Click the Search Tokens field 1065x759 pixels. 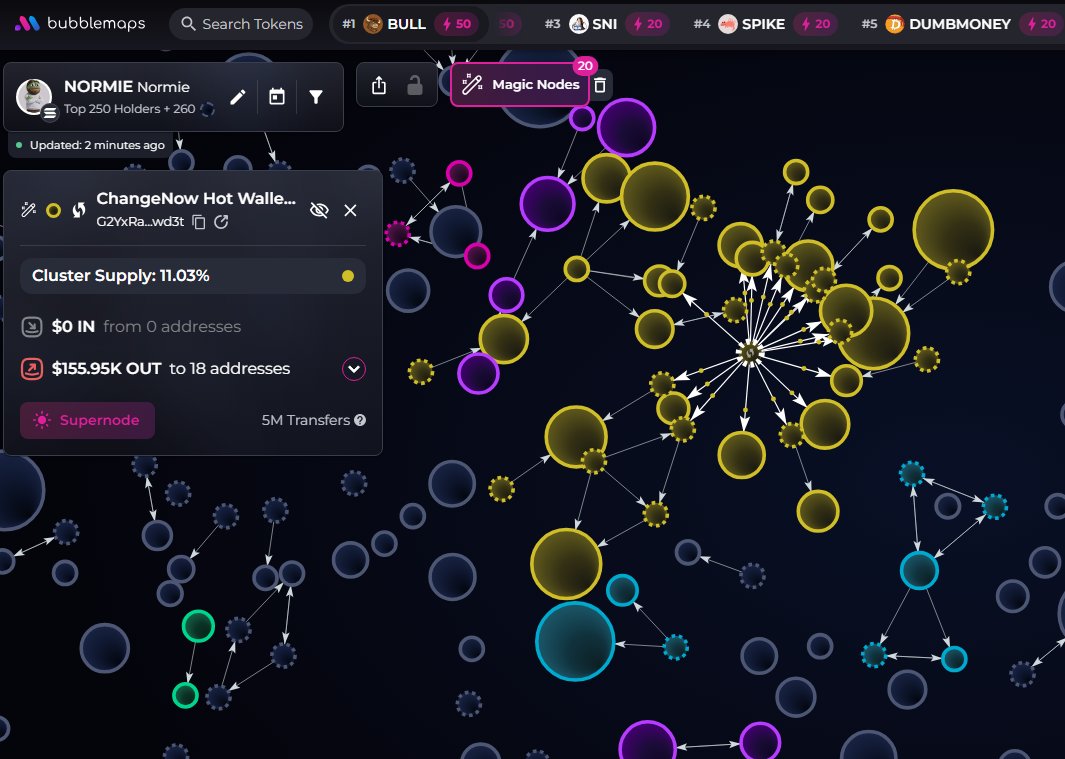coord(240,23)
